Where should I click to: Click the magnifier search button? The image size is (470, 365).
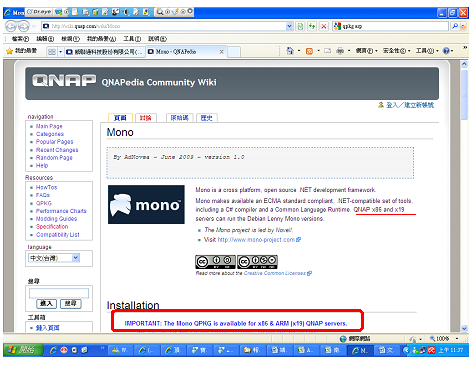pyautogui.click(x=455, y=26)
